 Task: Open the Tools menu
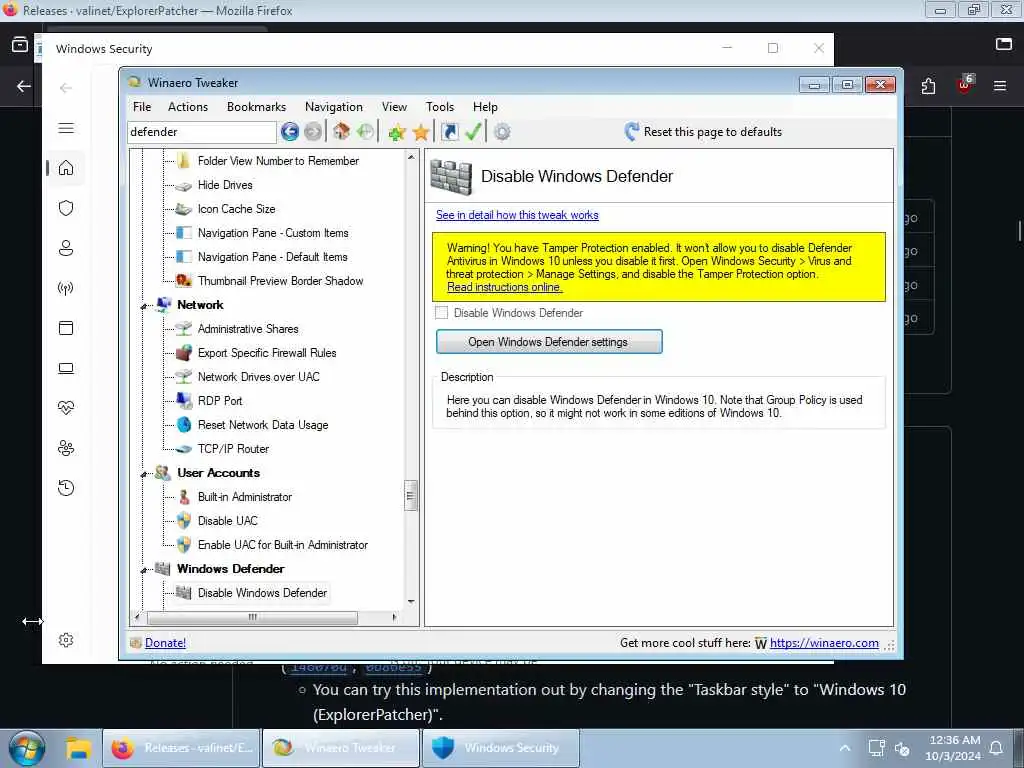[440, 107]
